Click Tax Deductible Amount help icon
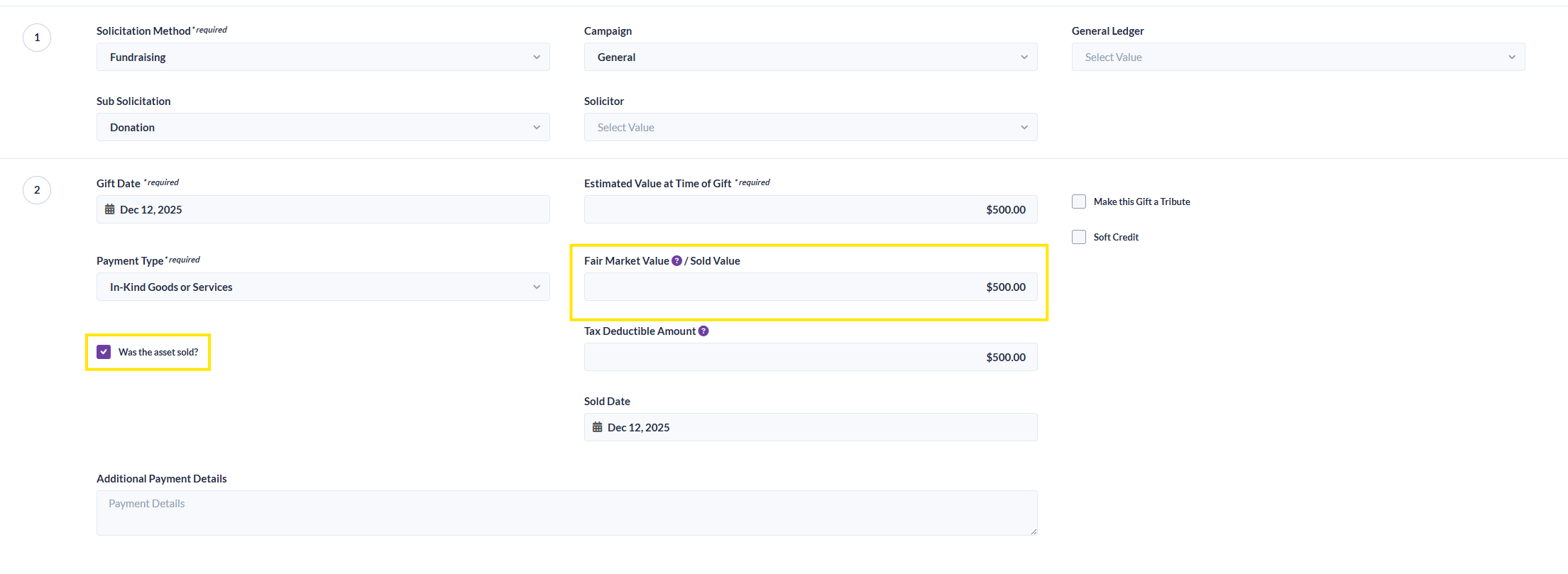This screenshot has height=574, width=1568. pos(703,331)
